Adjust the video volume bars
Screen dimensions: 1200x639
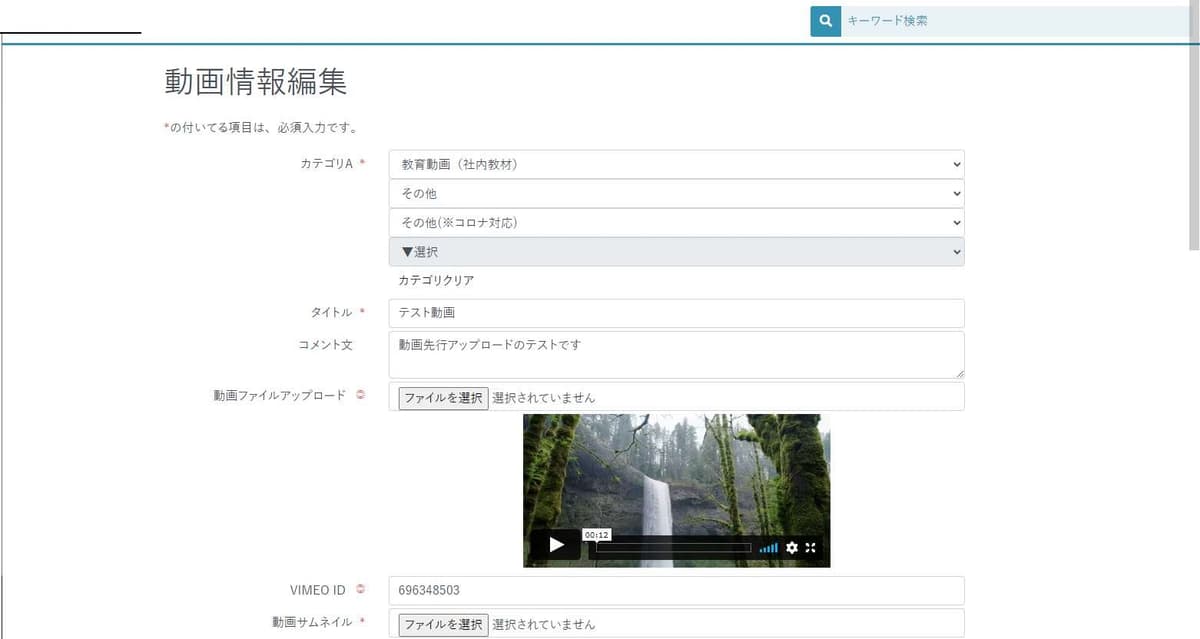769,548
